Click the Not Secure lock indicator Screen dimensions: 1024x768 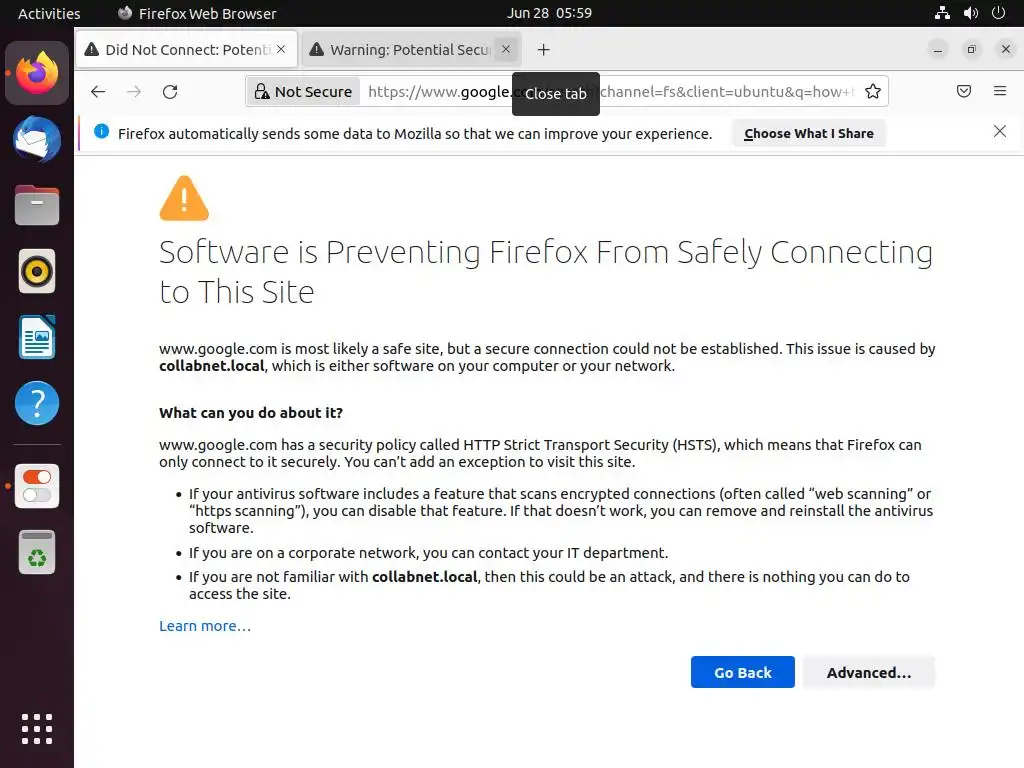click(x=304, y=92)
